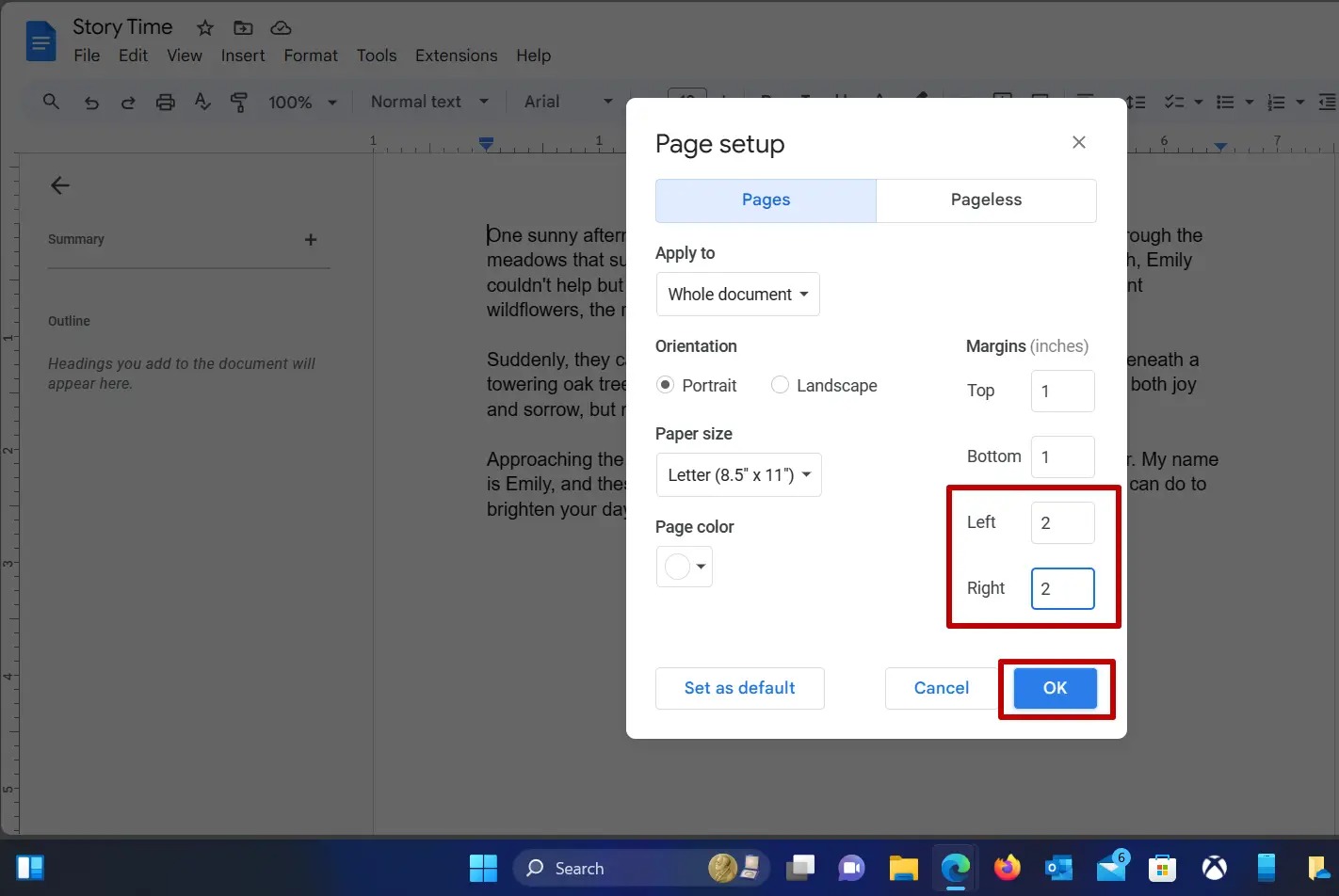Click the move to folder icon

(x=243, y=28)
